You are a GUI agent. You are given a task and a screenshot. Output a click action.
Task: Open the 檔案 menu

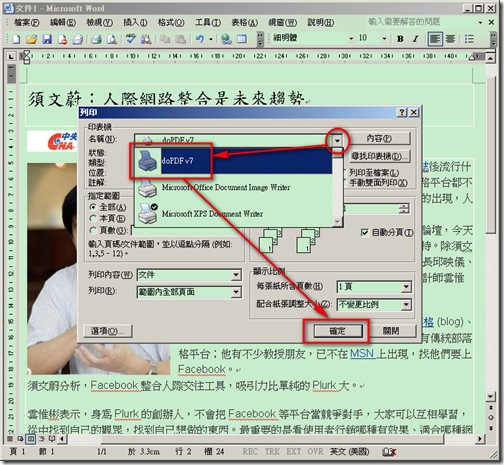click(27, 22)
